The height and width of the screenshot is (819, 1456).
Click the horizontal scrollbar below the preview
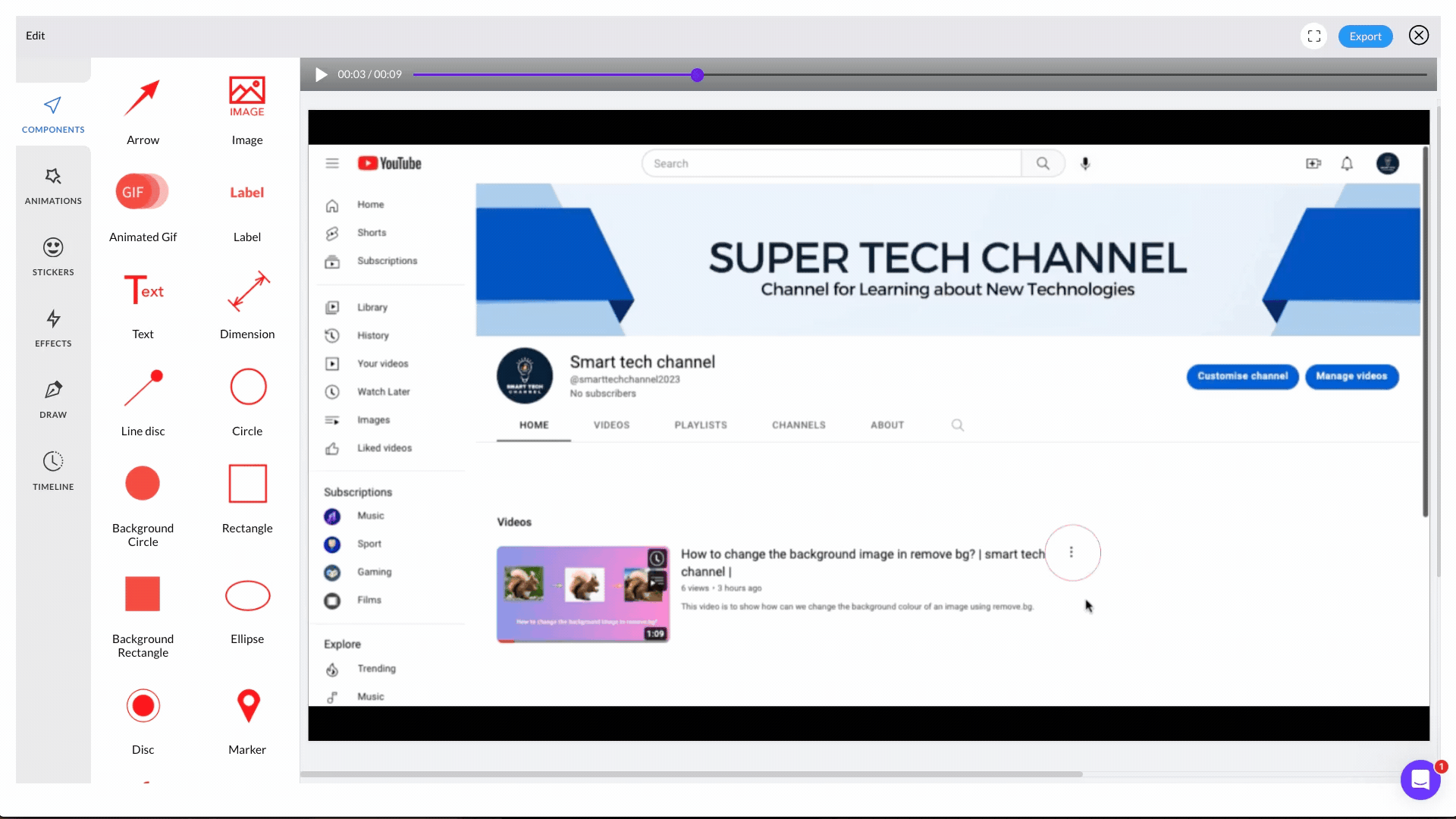point(690,774)
